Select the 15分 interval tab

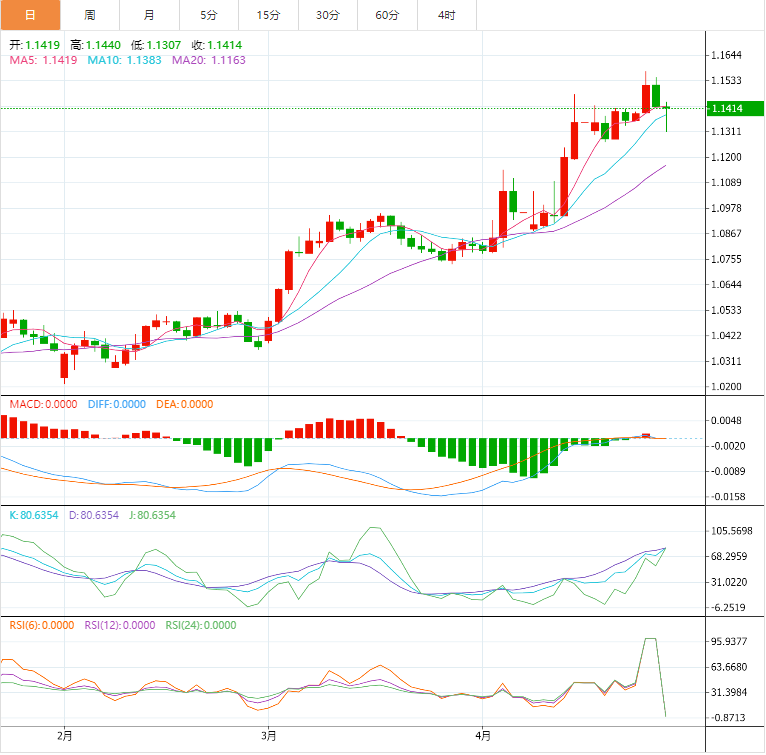tap(268, 15)
